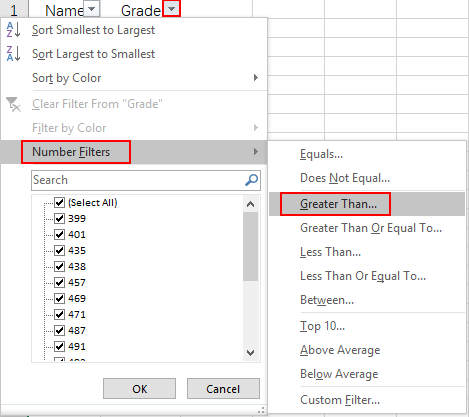Open the Grade column filter dropdown arrow
This screenshot has width=469, height=417.
[172, 9]
